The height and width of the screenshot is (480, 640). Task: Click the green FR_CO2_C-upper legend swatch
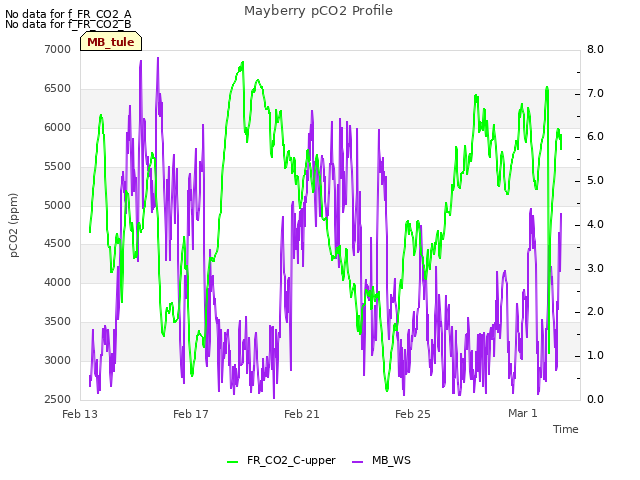coord(232,462)
